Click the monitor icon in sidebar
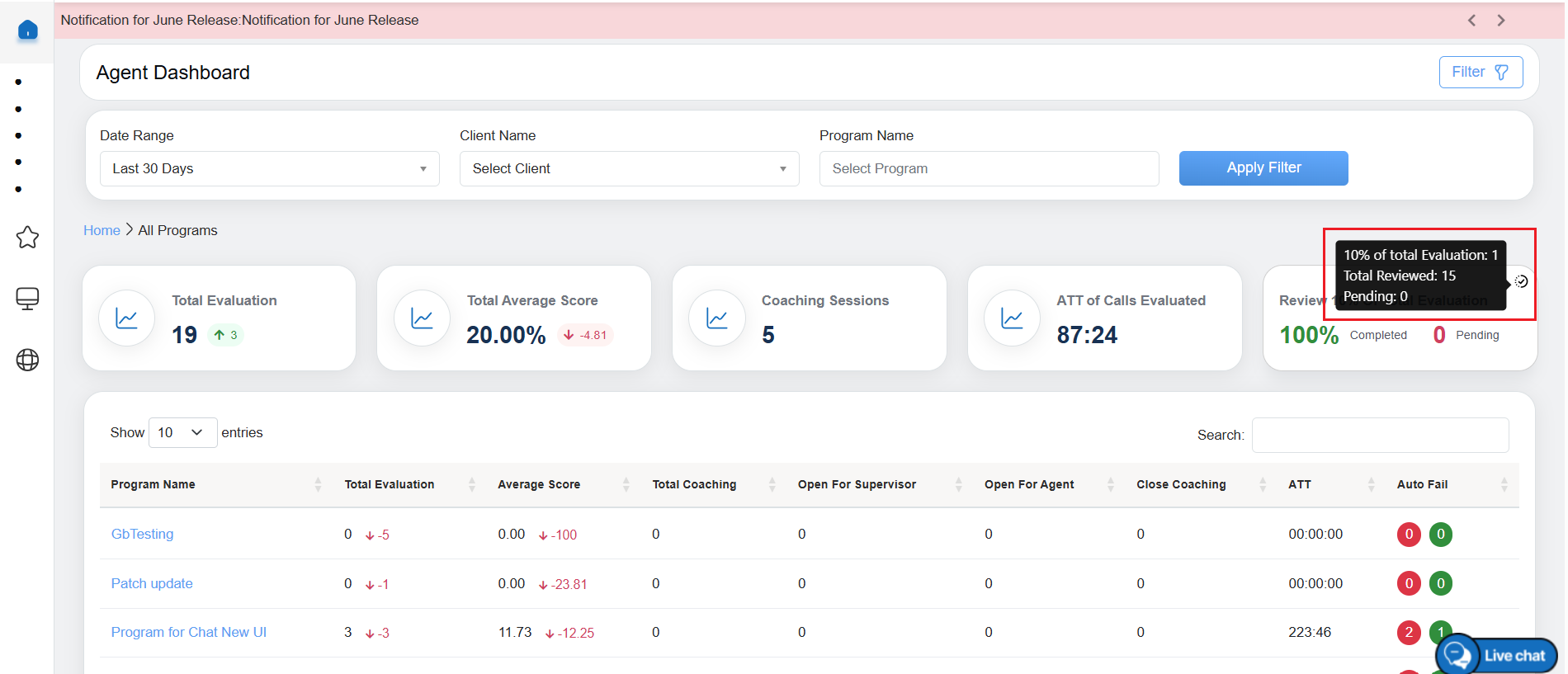1568x674 pixels. (27, 298)
